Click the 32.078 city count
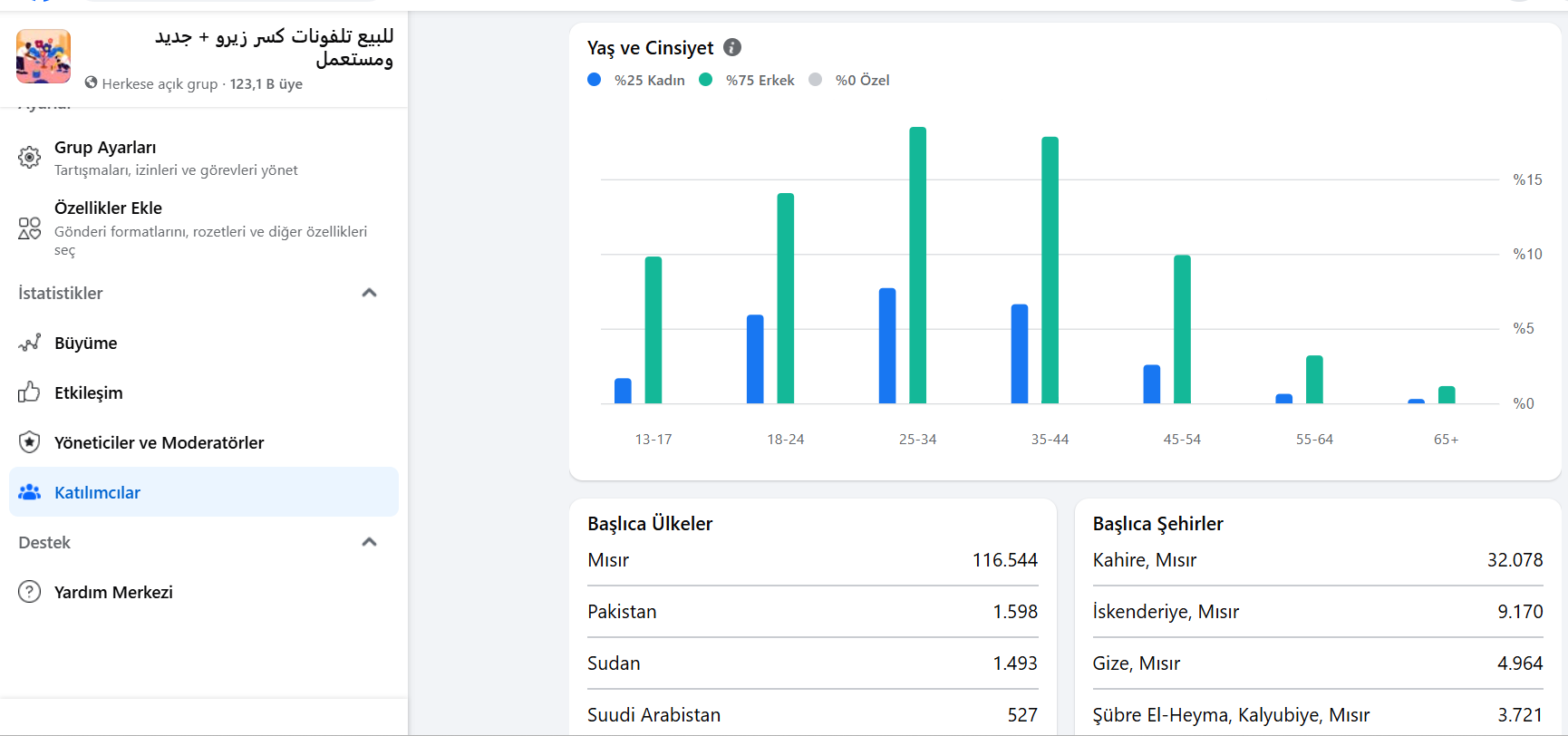This screenshot has height=736, width=1568. (1515, 560)
